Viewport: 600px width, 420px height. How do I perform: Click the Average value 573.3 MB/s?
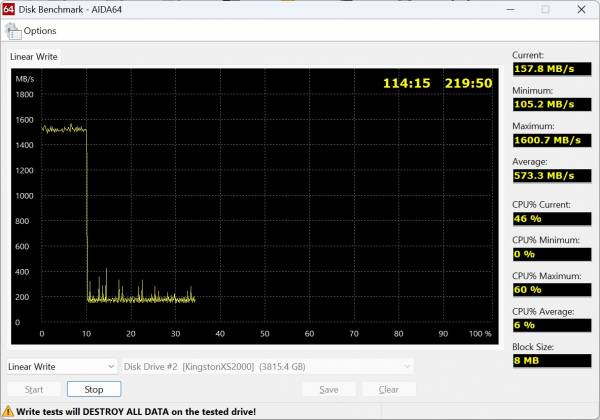coord(552,176)
